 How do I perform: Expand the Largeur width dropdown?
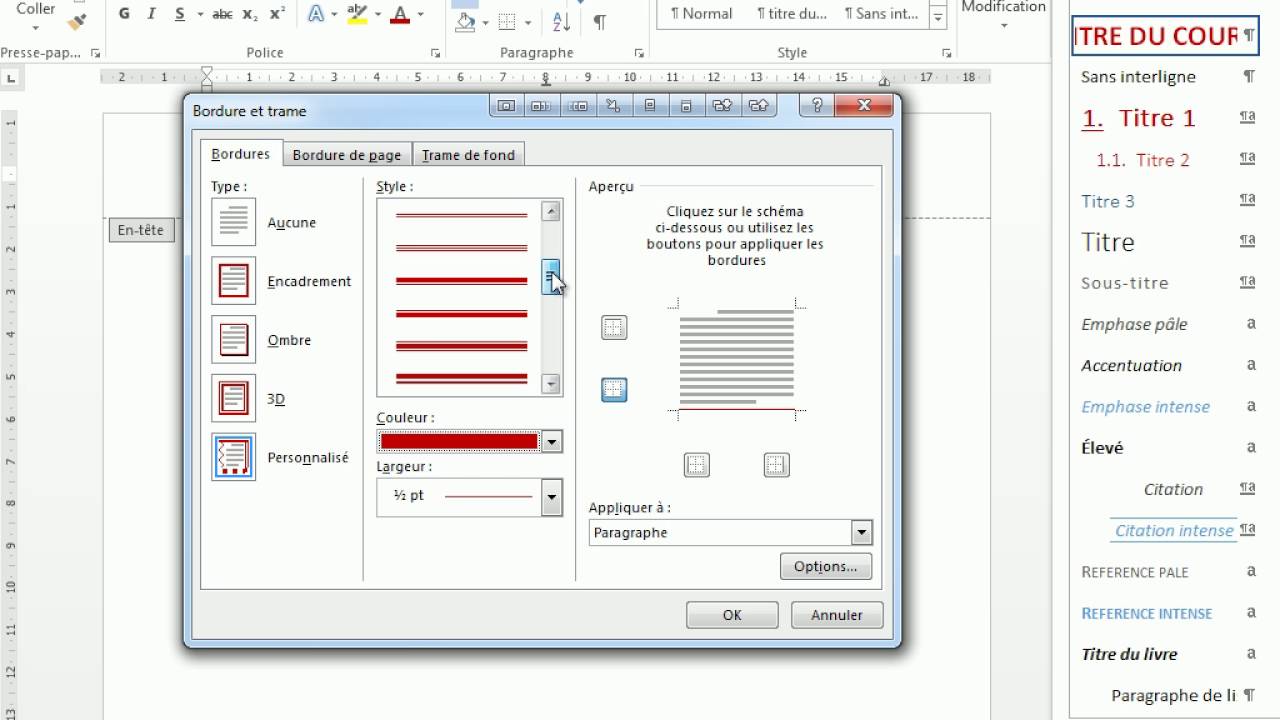click(x=552, y=496)
